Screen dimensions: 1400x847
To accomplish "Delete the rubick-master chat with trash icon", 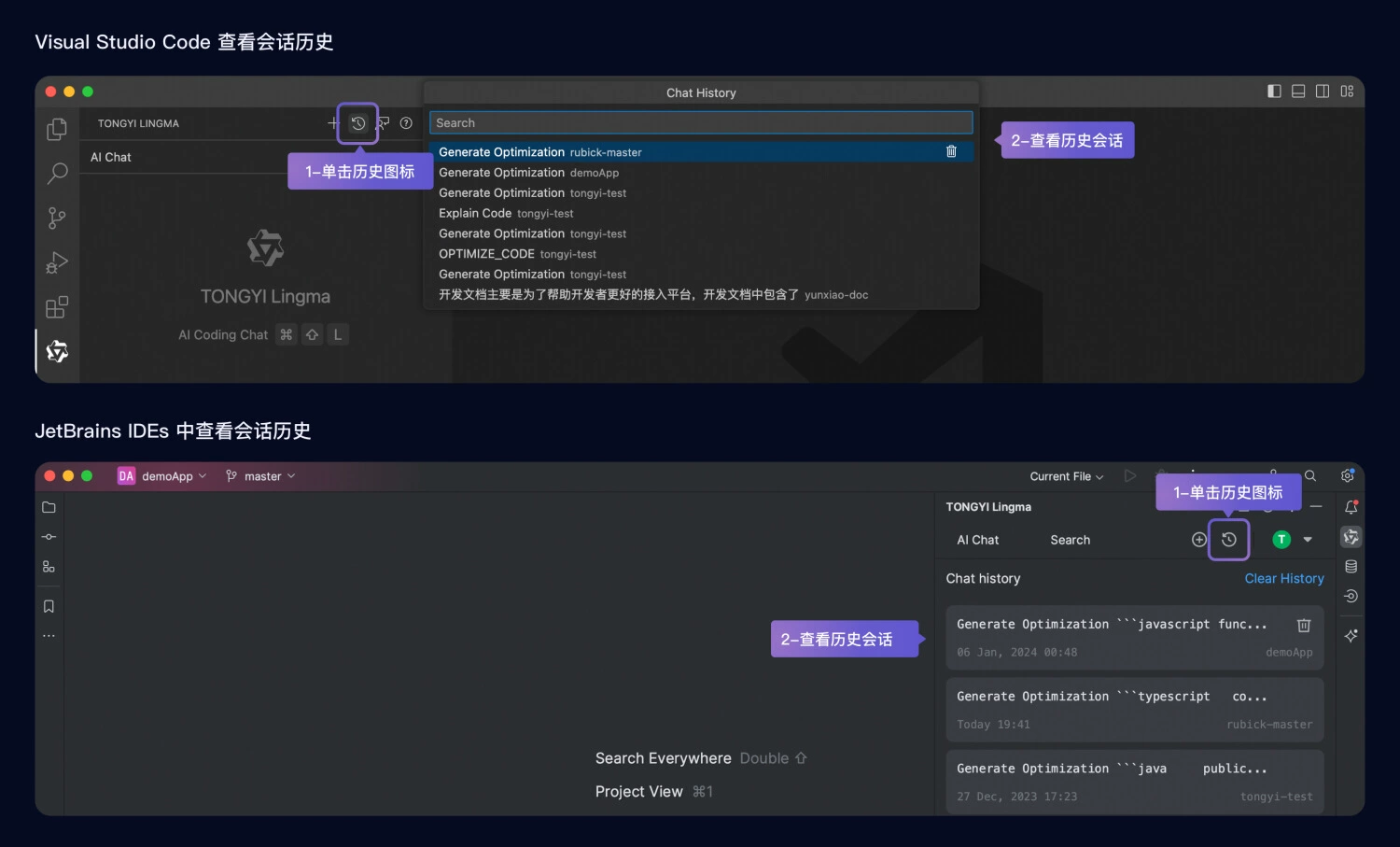I will 951,151.
